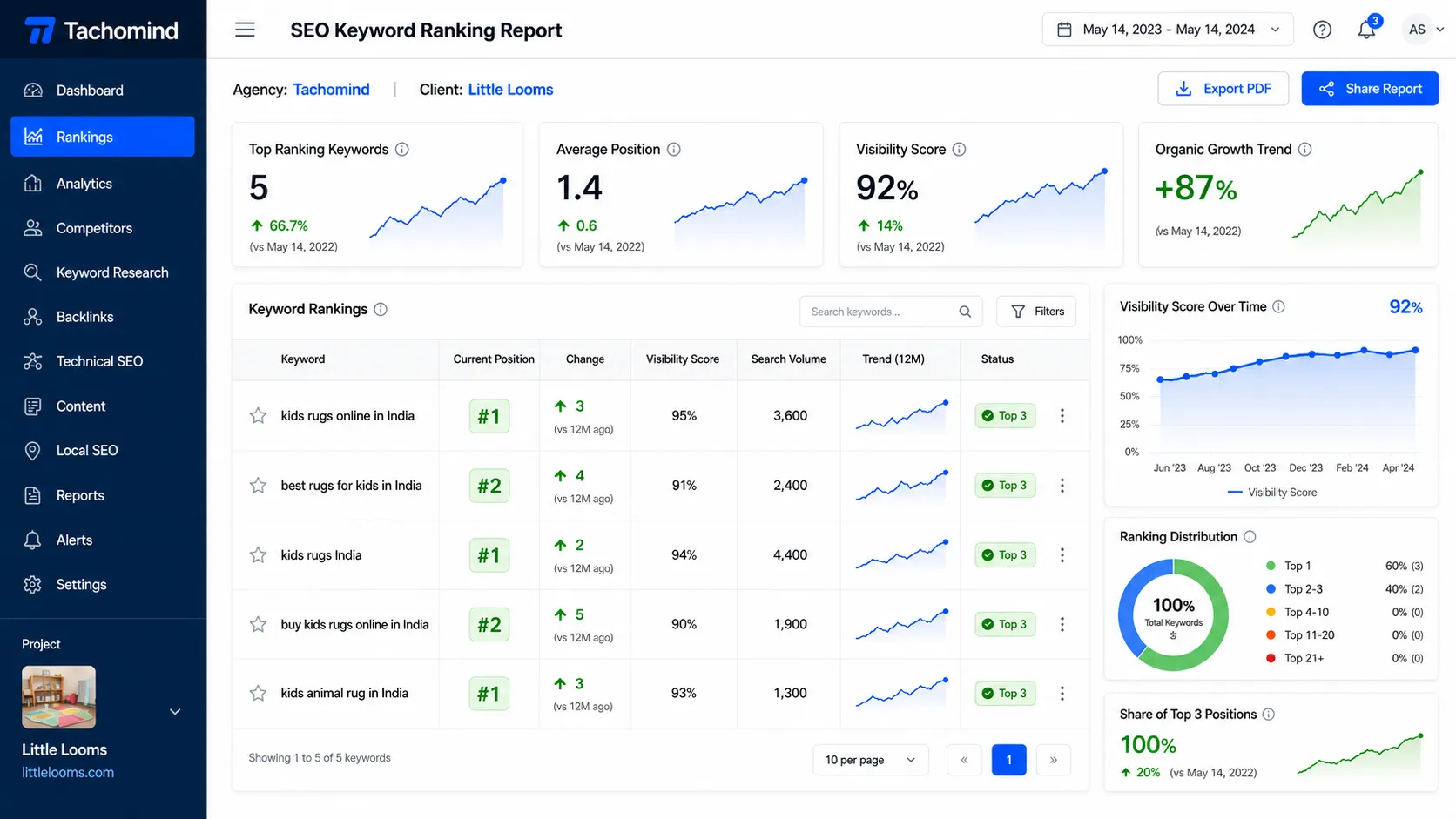1456x819 pixels.
Task: Open Local SEO in the sidebar
Action: [103, 451]
